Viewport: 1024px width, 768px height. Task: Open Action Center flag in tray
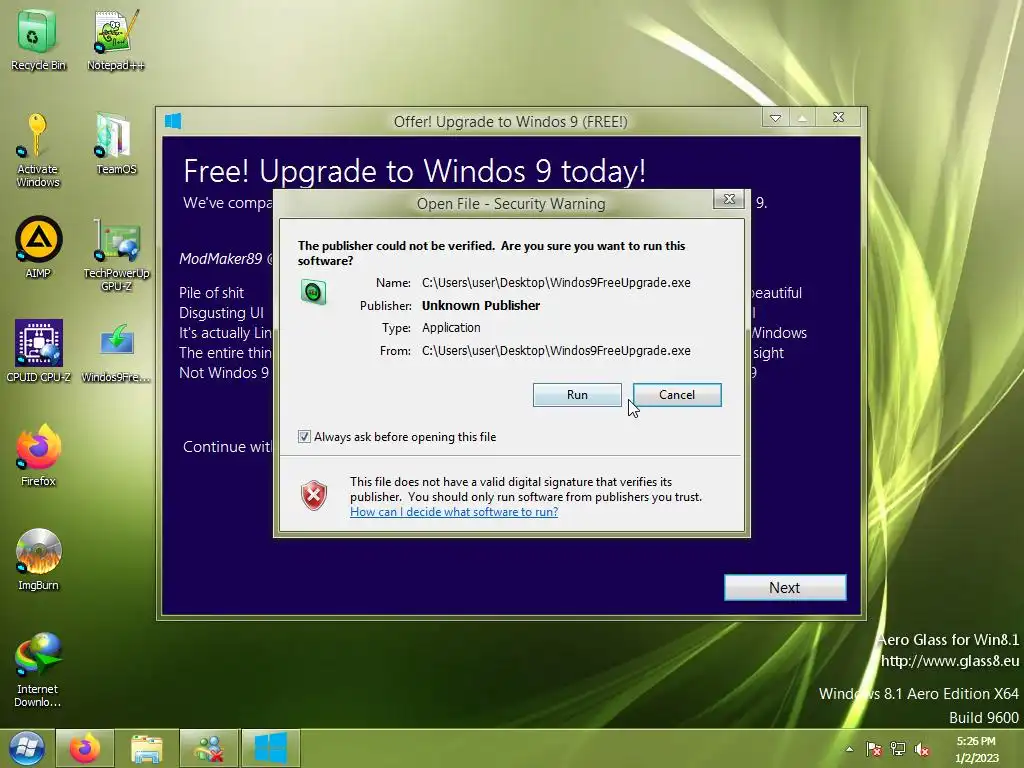pyautogui.click(x=873, y=749)
